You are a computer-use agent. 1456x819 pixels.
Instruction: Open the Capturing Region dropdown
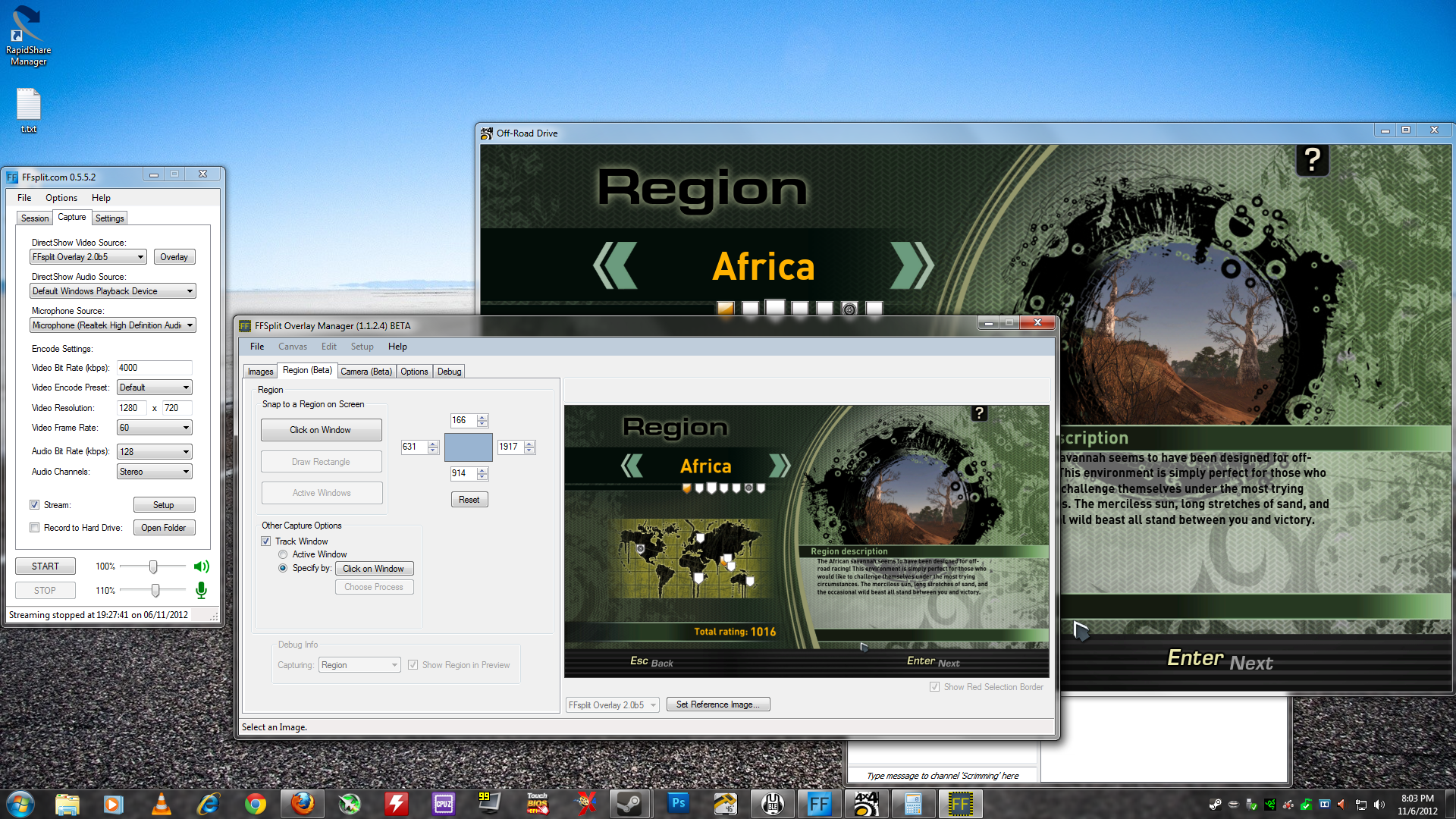[x=359, y=665]
